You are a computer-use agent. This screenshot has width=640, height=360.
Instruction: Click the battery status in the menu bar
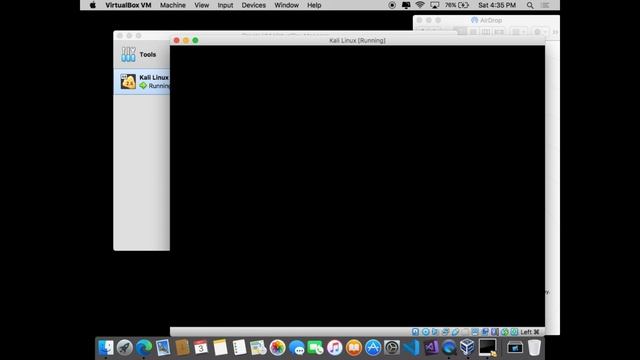coord(457,5)
